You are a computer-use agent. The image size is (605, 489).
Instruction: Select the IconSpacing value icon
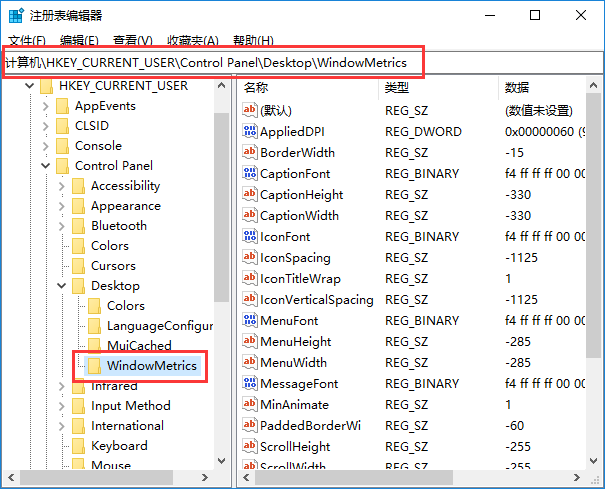(249, 257)
